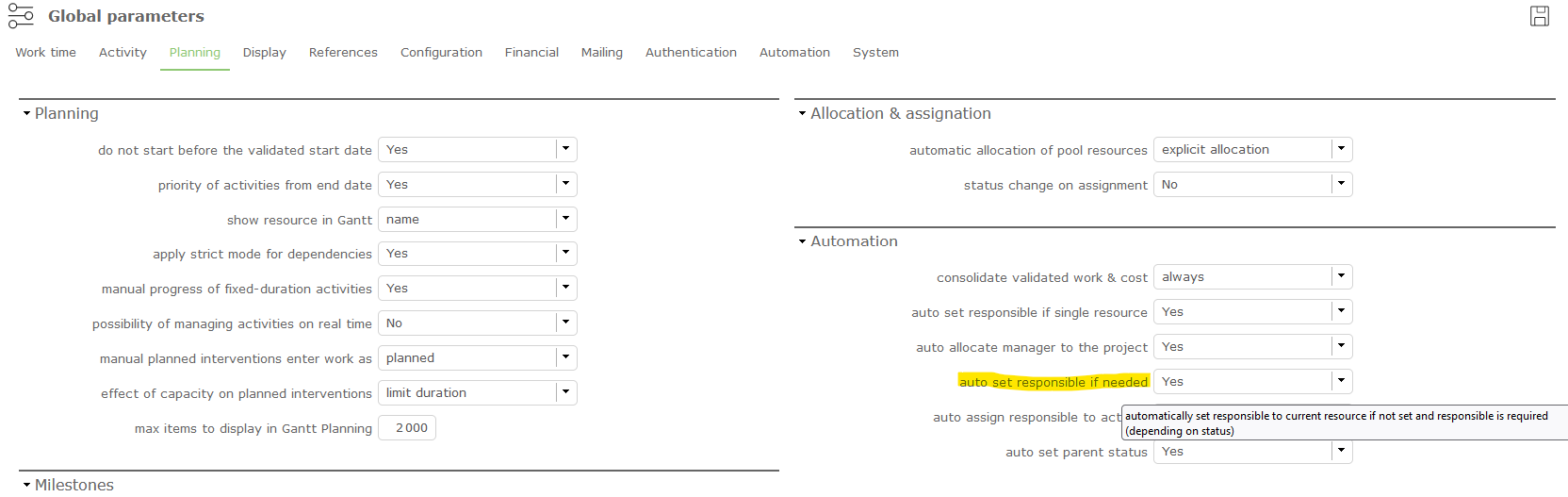This screenshot has width=1568, height=497.
Task: Collapse the Planning section
Action: pyautogui.click(x=27, y=114)
